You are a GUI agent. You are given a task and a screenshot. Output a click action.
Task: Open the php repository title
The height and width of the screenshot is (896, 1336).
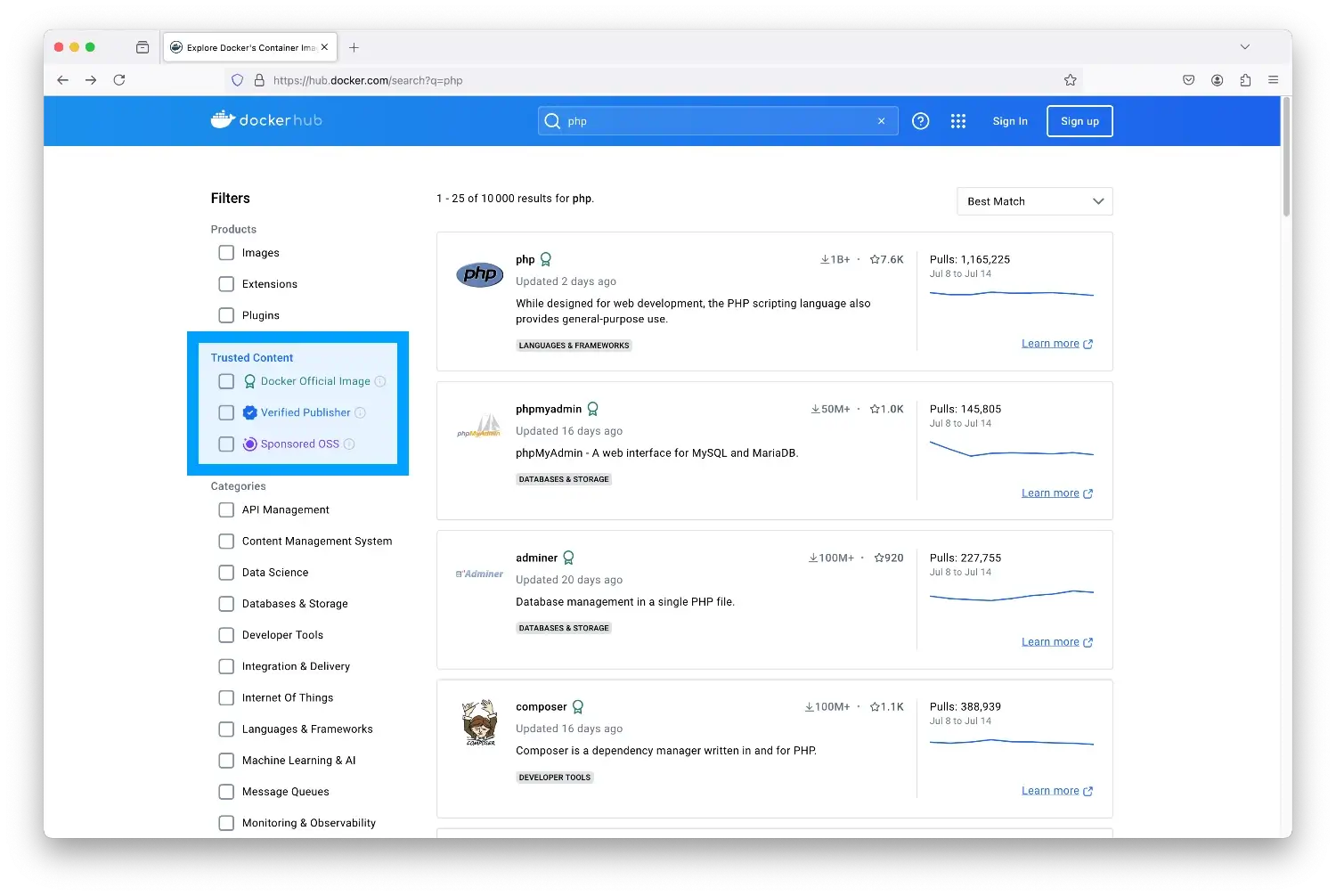coord(525,259)
